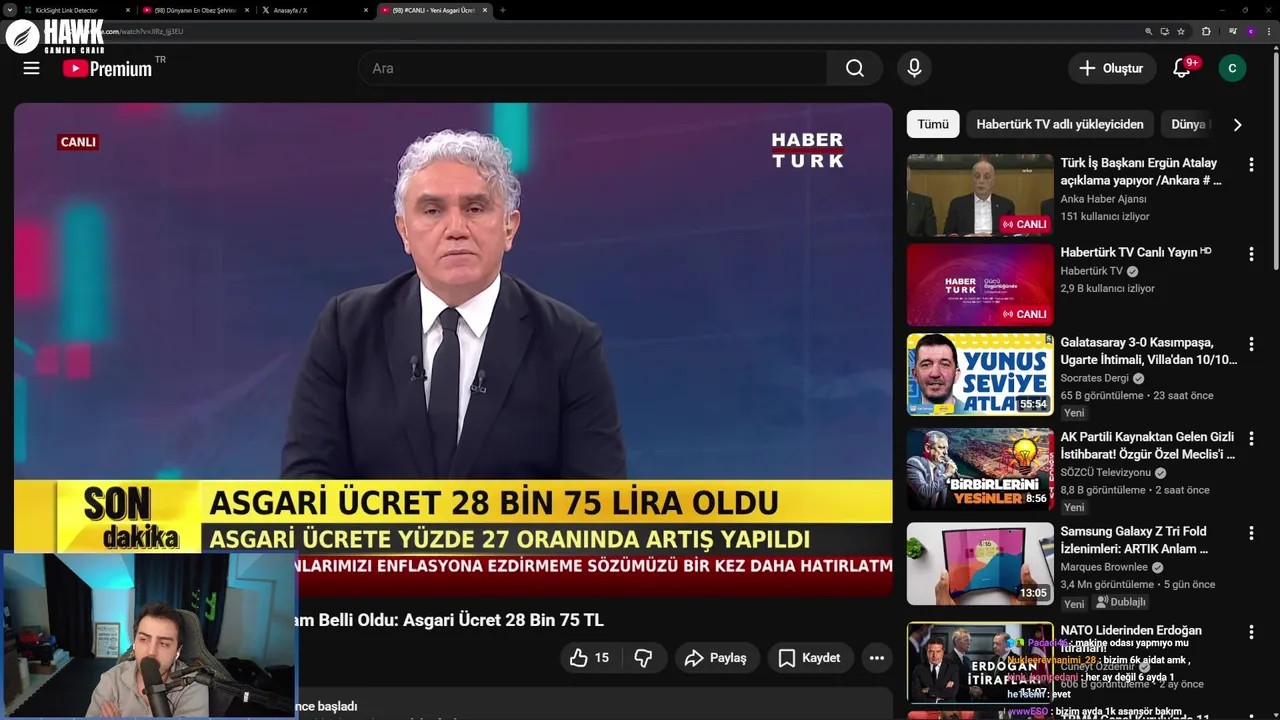Open options menu for Habertürk TV Canlı Yayın
The height and width of the screenshot is (720, 1280).
click(x=1250, y=254)
